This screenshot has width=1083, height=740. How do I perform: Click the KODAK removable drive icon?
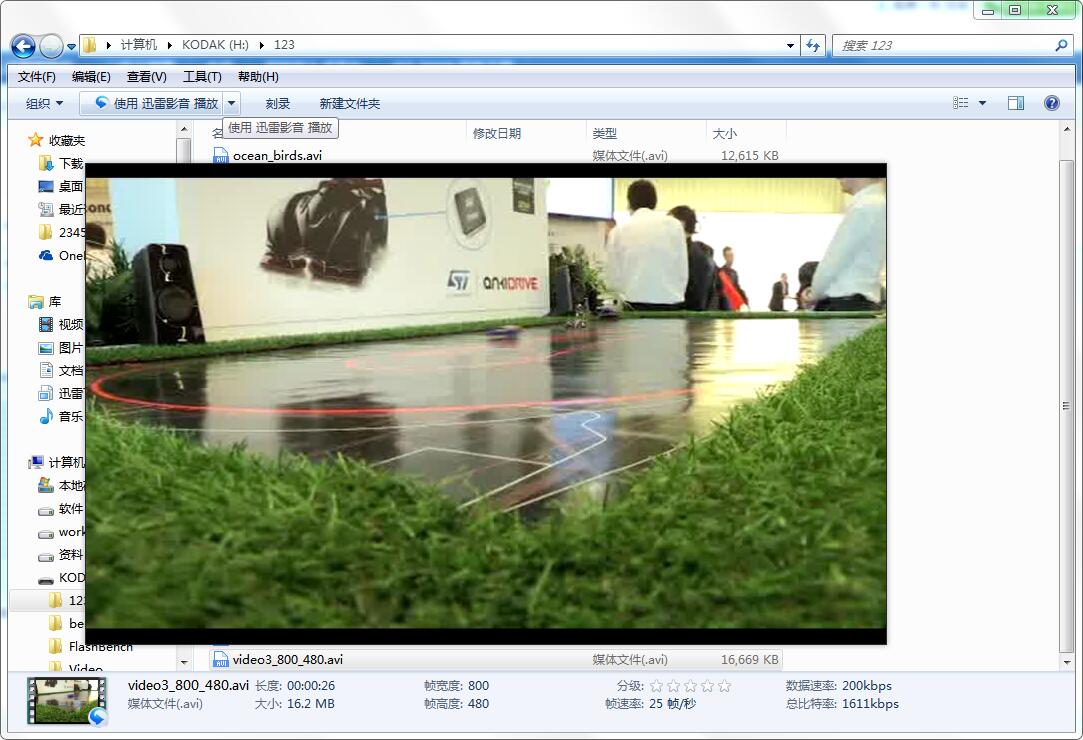[x=46, y=579]
